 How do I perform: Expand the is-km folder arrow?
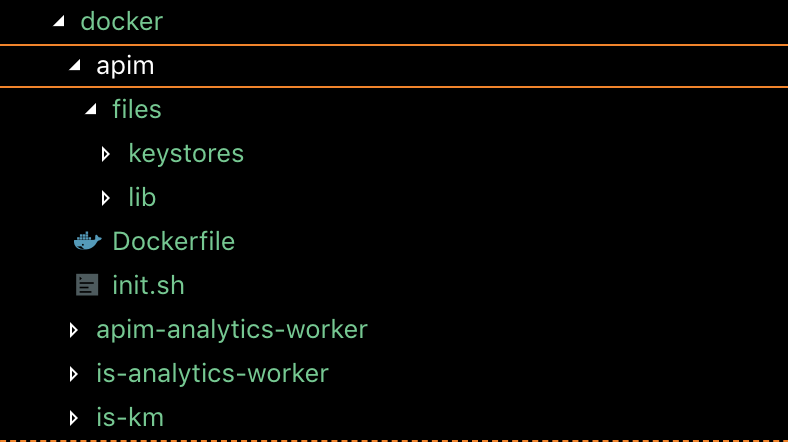(73, 417)
